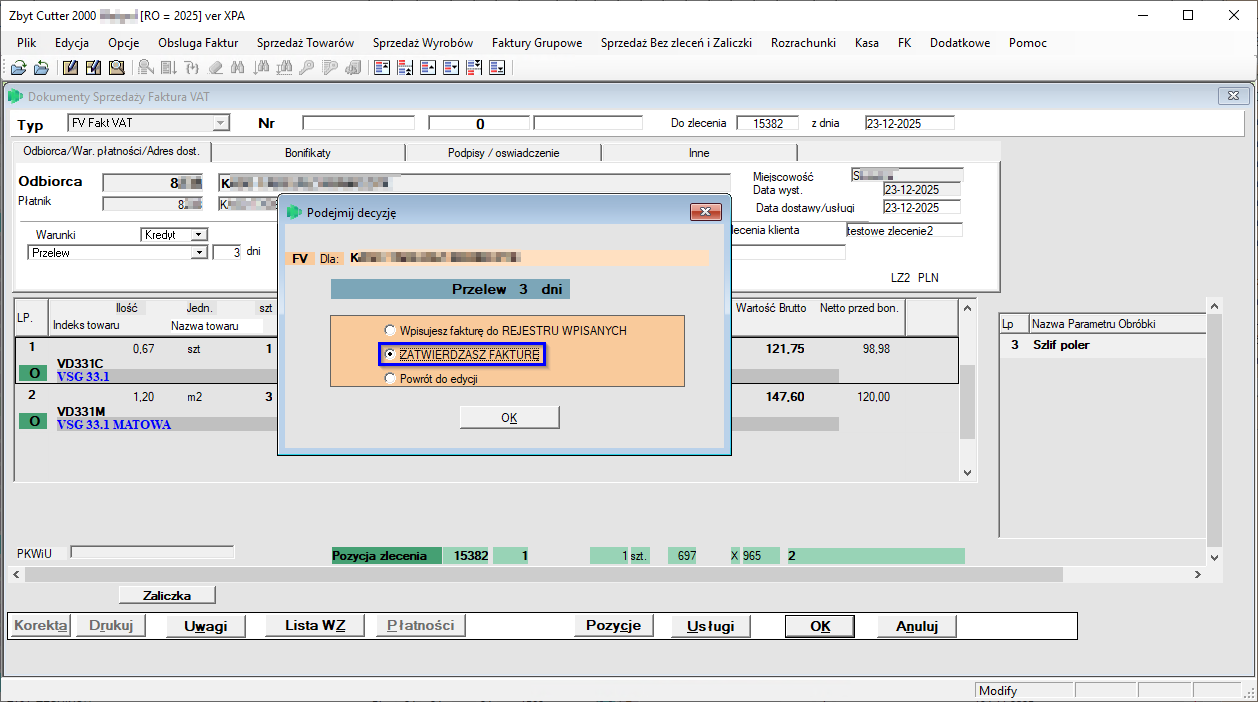Open the FV Fakt VAT type dropdown
This screenshot has height=702, width=1258.
coord(221,123)
